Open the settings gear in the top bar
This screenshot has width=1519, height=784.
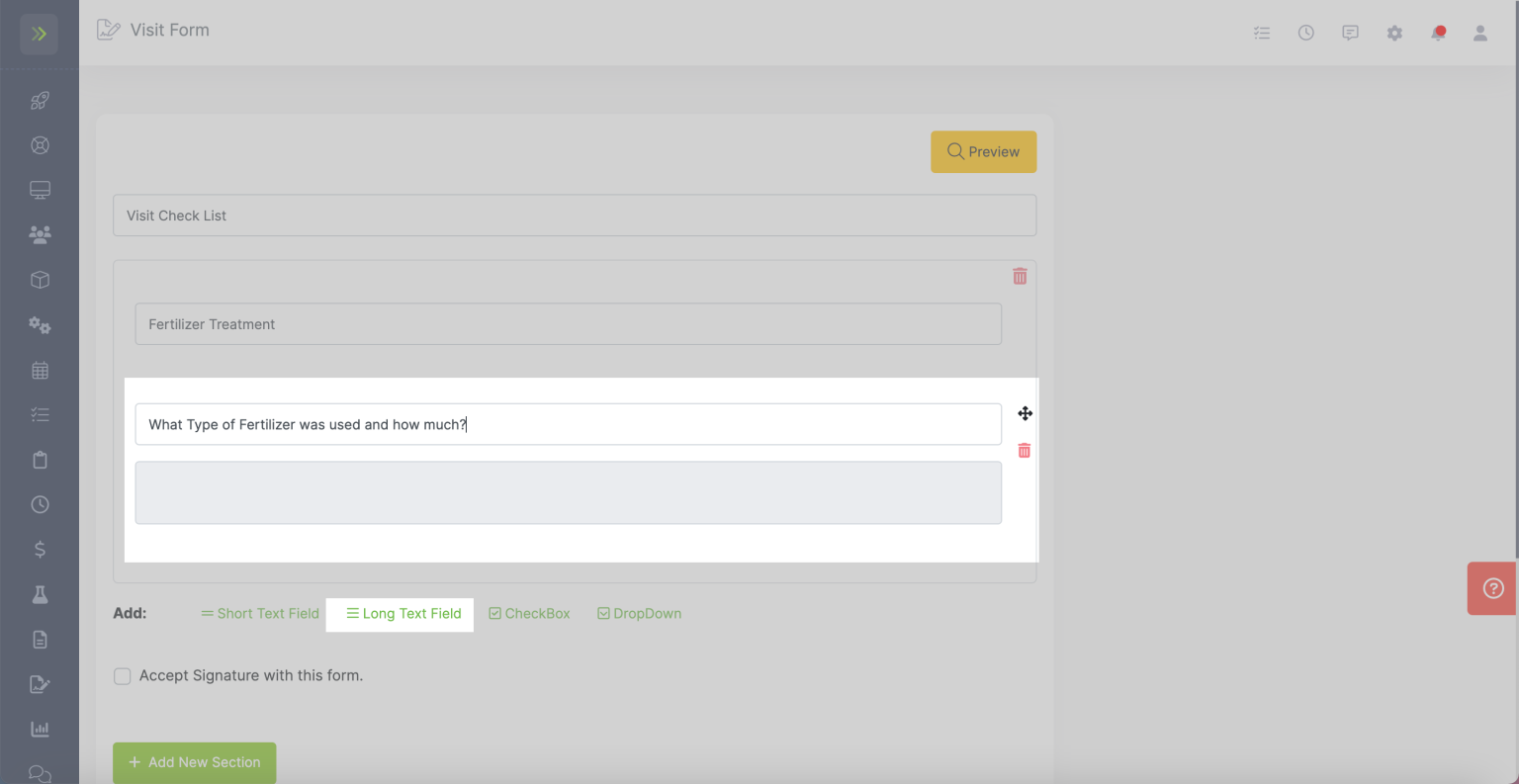(x=1394, y=33)
